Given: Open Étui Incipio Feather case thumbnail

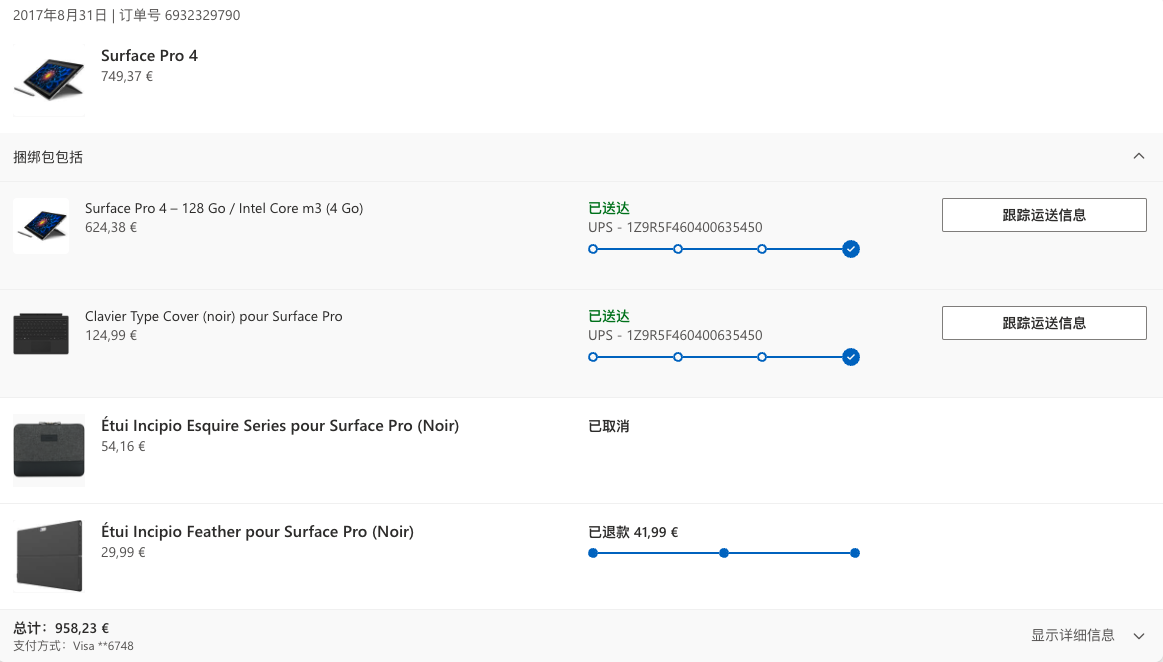Looking at the screenshot, I should pyautogui.click(x=49, y=556).
